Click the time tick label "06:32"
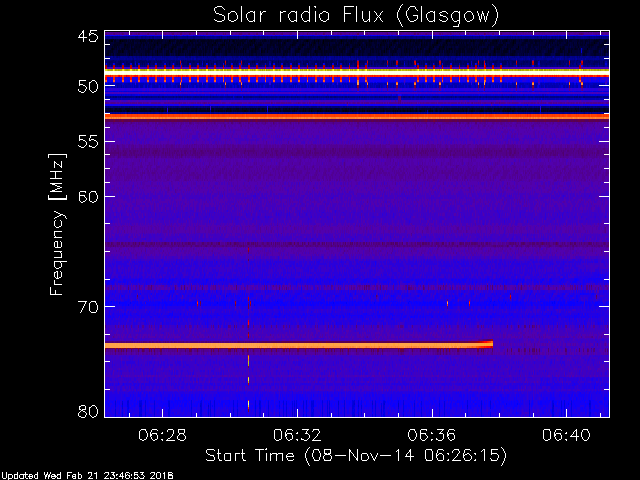Image resolution: width=640 pixels, height=480 pixels. pyautogui.click(x=297, y=435)
